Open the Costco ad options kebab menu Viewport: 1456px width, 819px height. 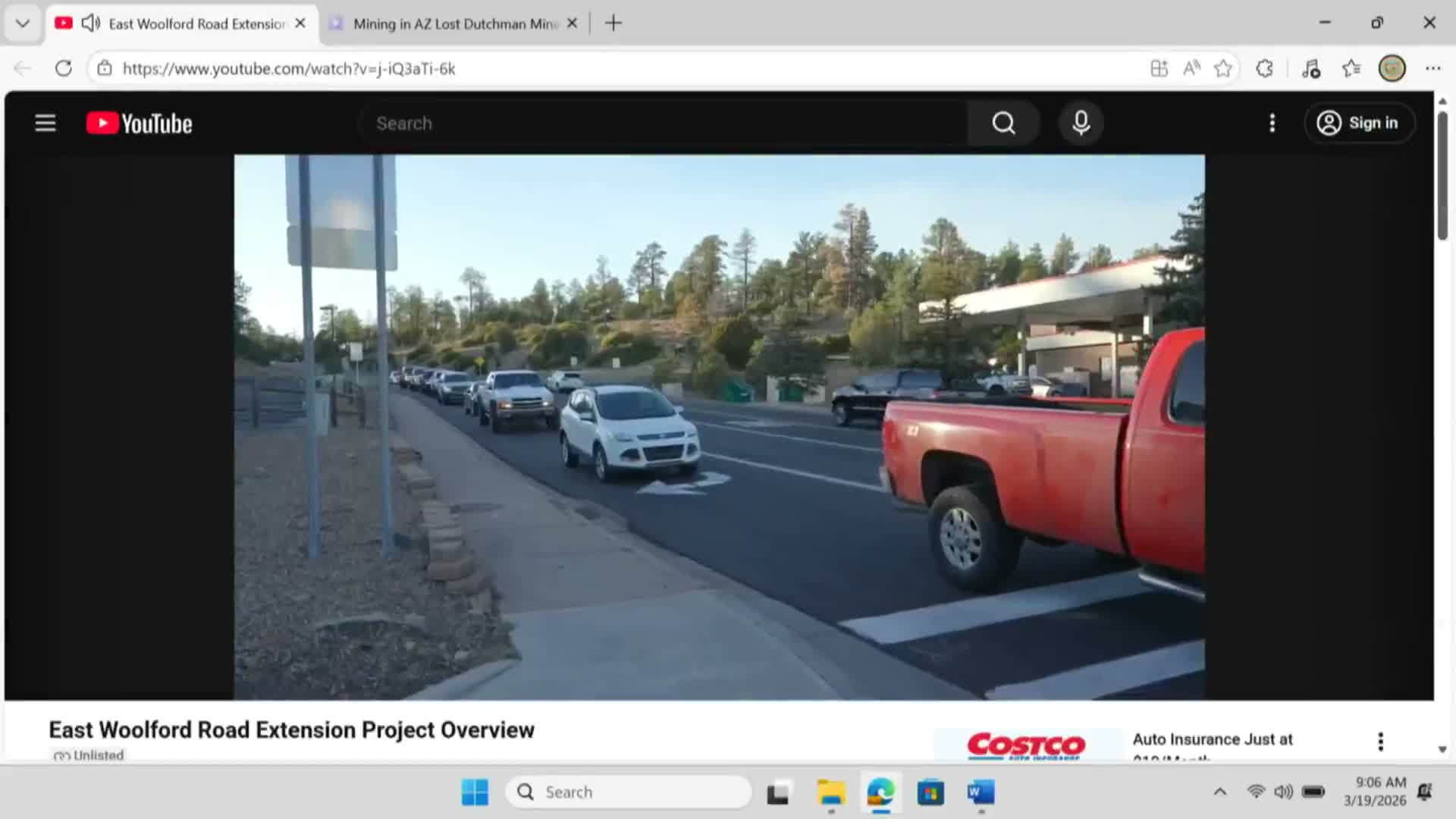pyautogui.click(x=1380, y=741)
